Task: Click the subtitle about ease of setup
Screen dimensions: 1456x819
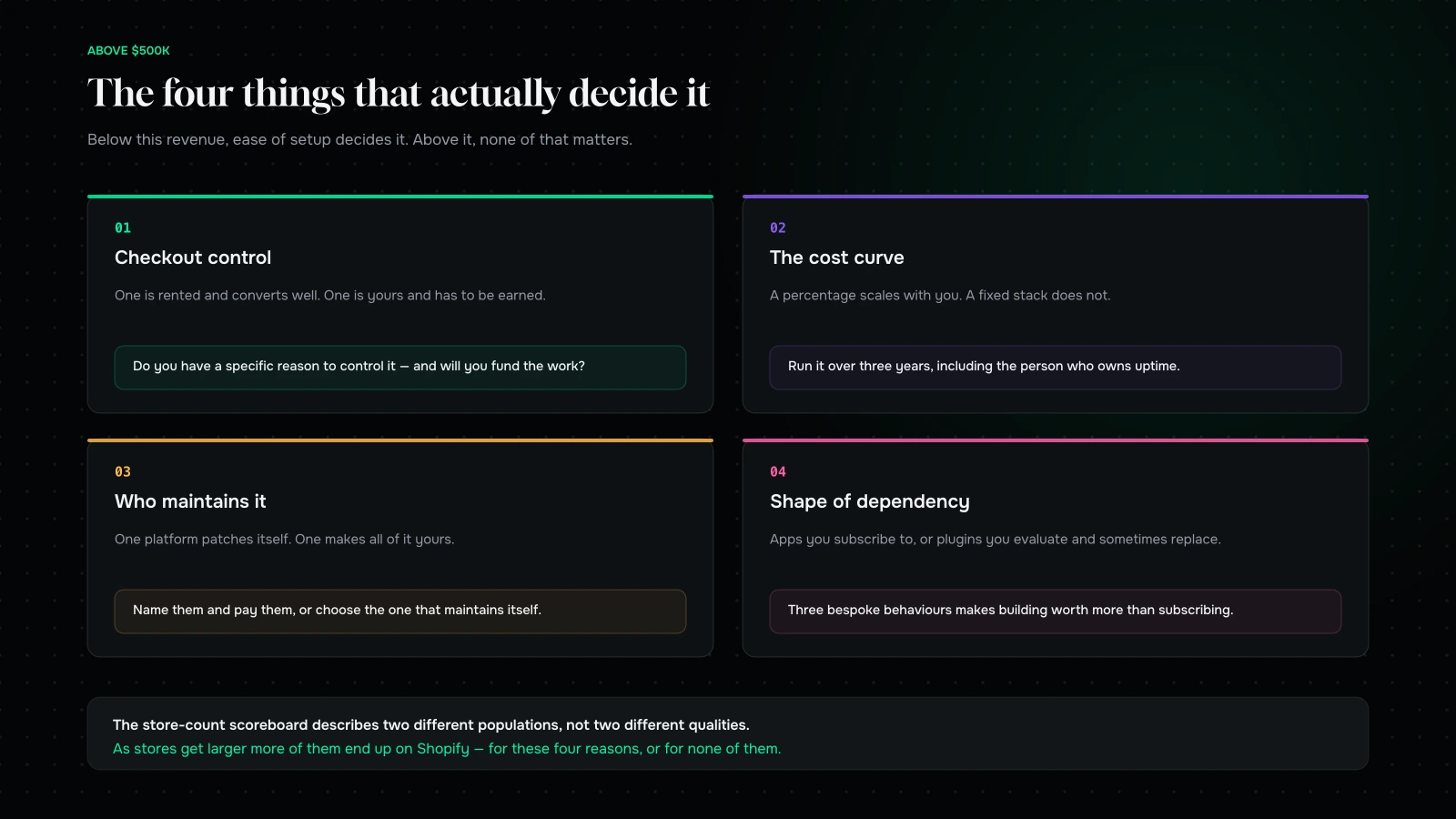Action: click(359, 139)
